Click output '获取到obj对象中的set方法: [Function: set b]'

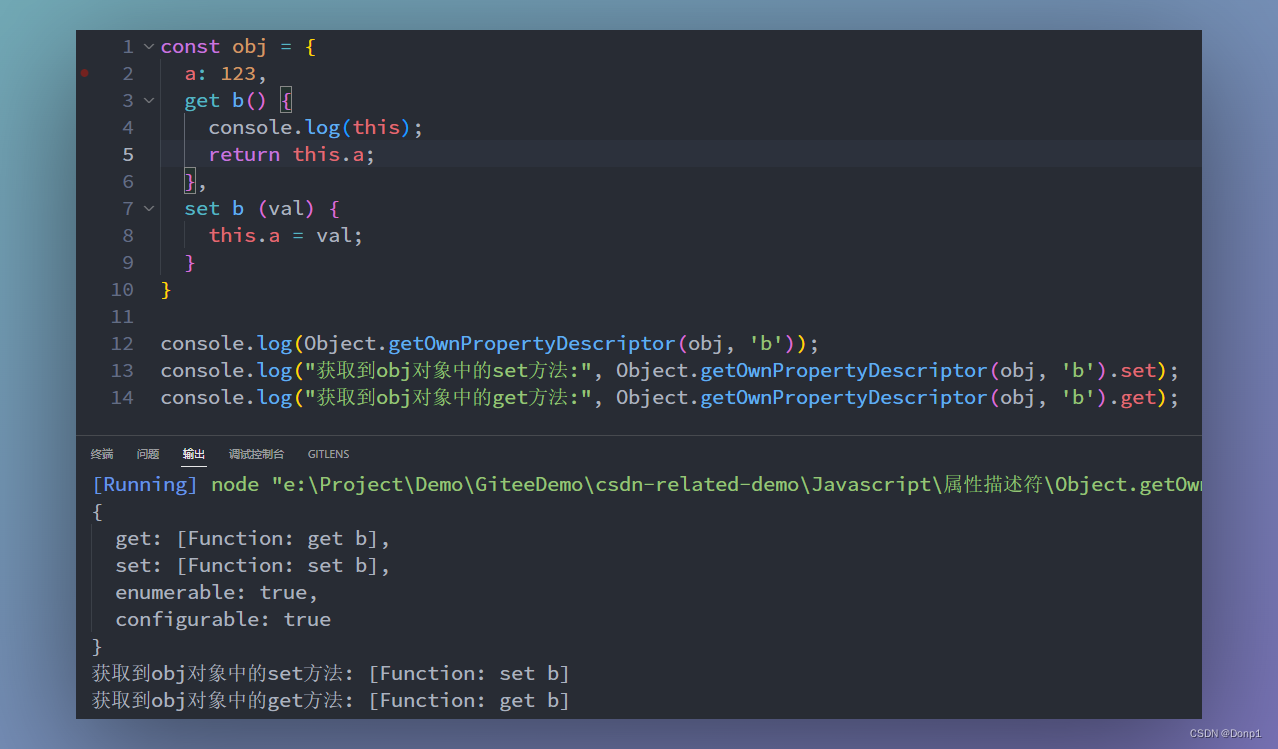tap(331, 673)
